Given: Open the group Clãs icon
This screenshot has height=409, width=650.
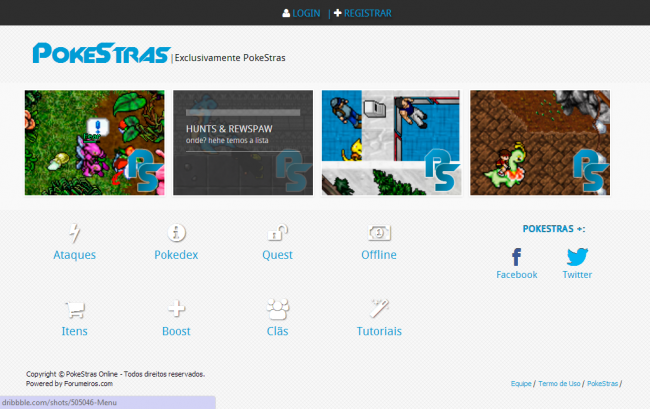Looking at the screenshot, I should coord(277,309).
